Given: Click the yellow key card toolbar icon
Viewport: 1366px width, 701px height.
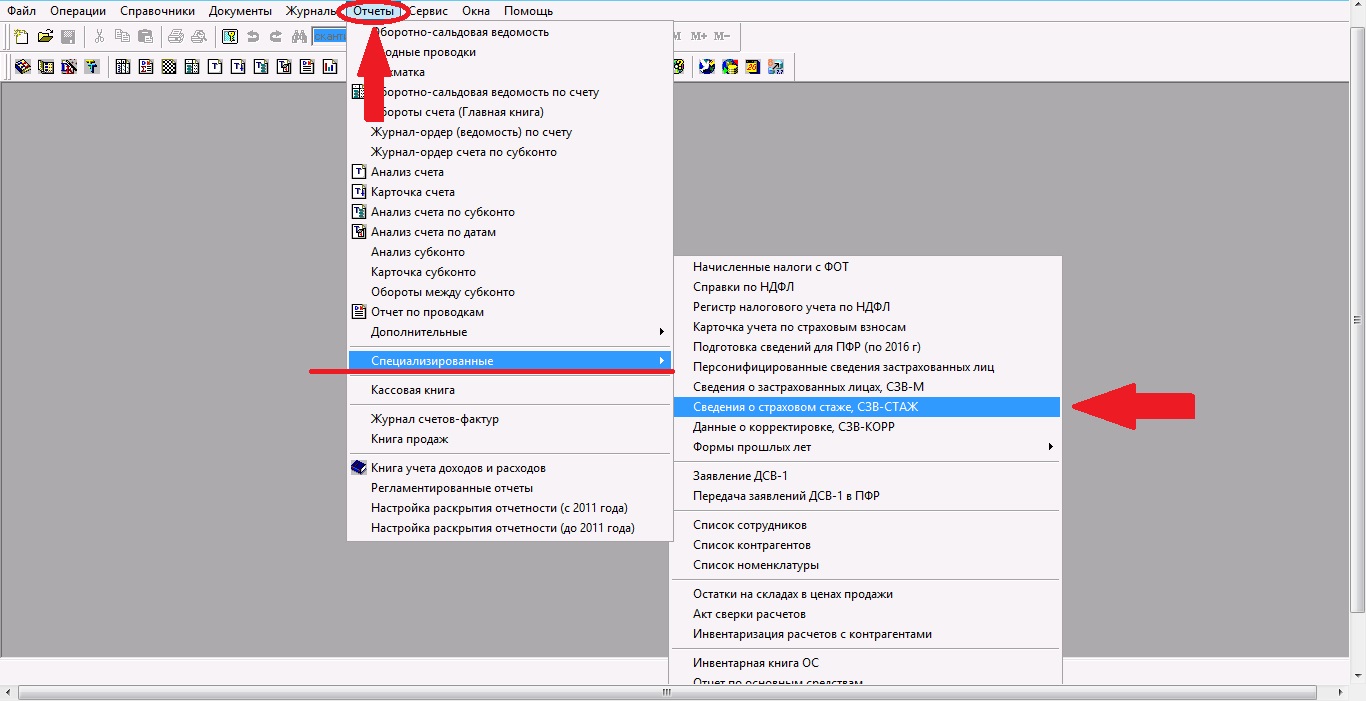Looking at the screenshot, I should pos(230,37).
